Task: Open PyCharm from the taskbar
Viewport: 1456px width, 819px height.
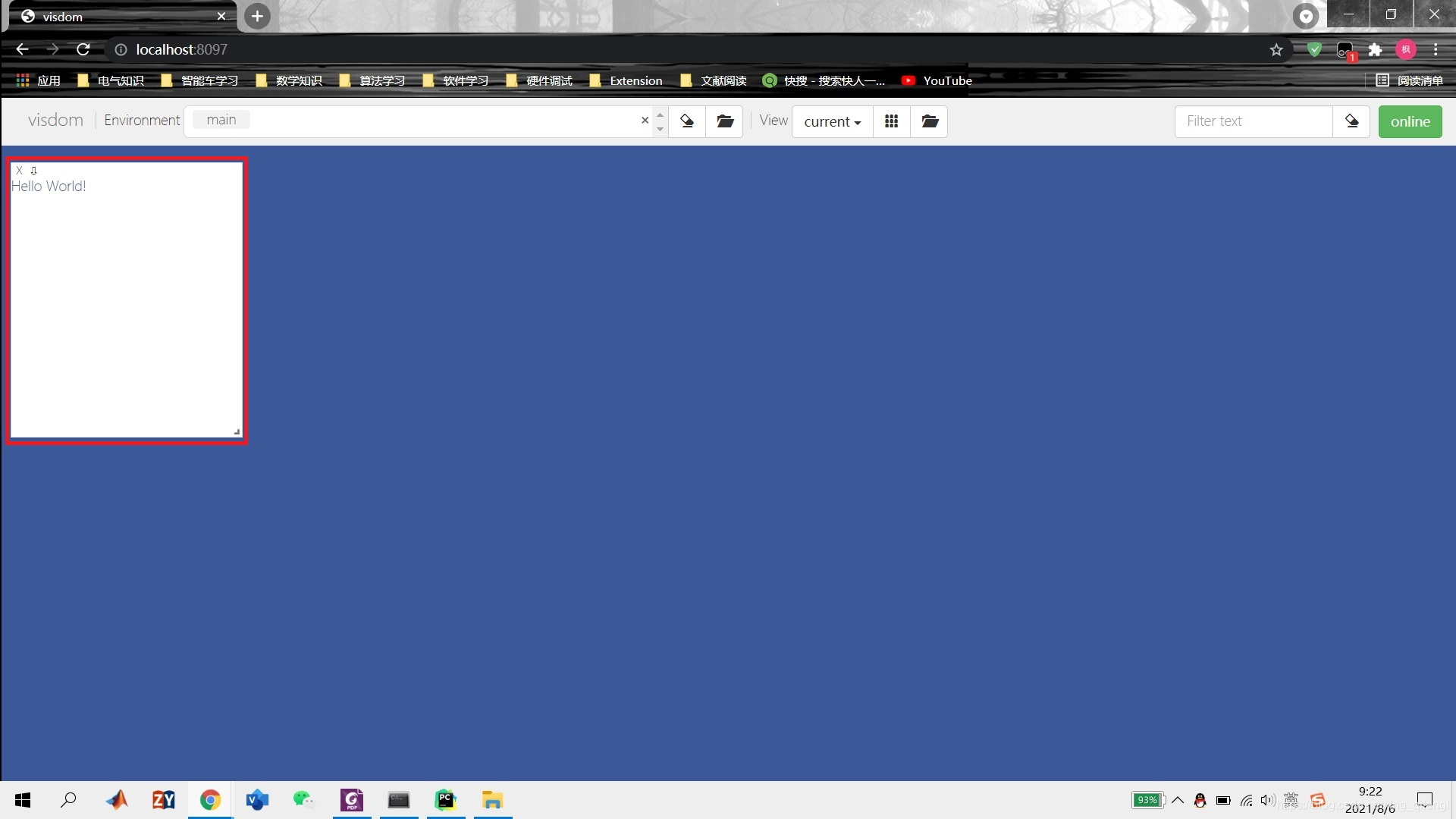Action: (x=445, y=800)
